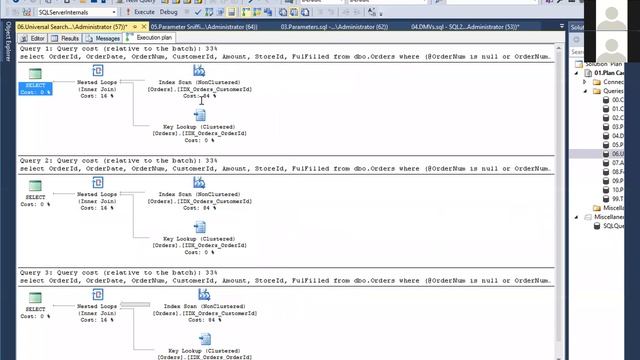This screenshot has width=640, height=360.
Task: Select Index Scan operator in Query 3
Action: (205, 306)
